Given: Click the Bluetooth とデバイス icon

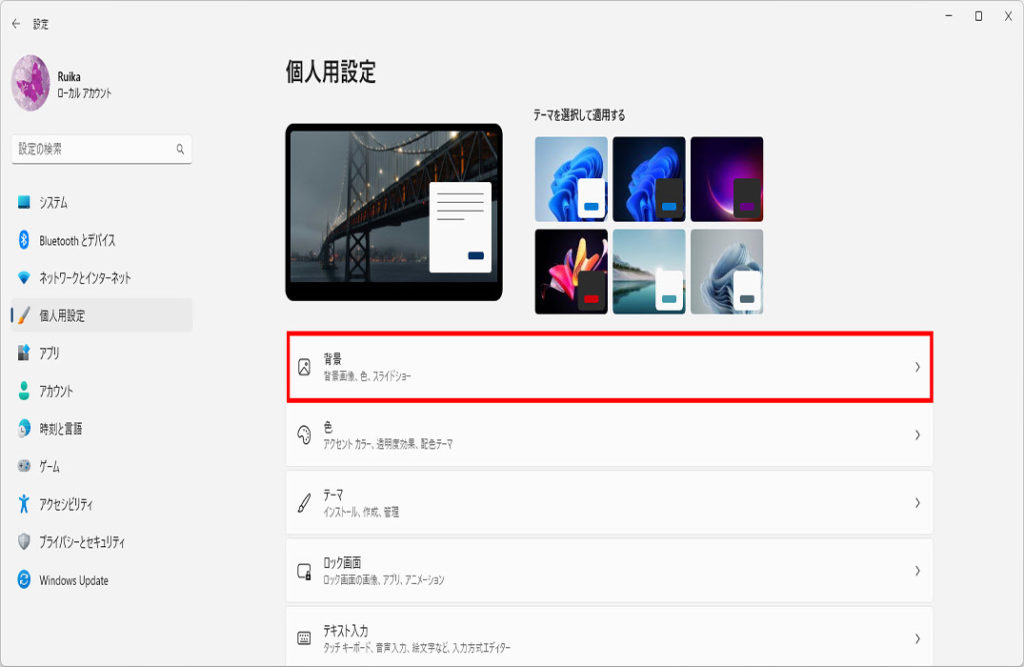Looking at the screenshot, I should click(x=24, y=240).
